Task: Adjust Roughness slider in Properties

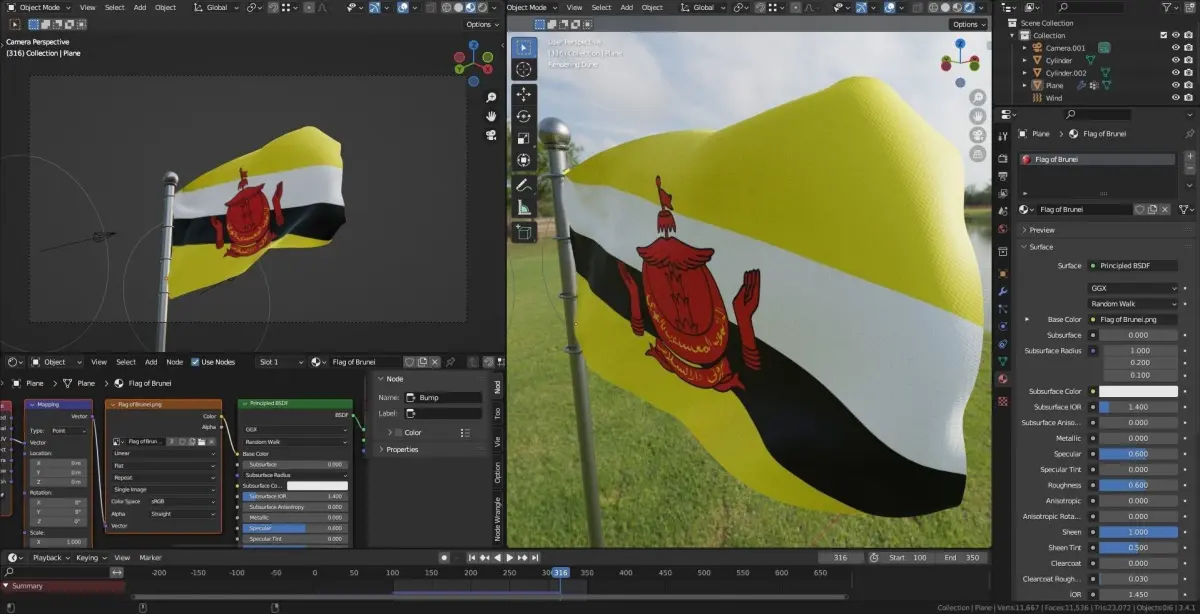Action: (1138, 485)
